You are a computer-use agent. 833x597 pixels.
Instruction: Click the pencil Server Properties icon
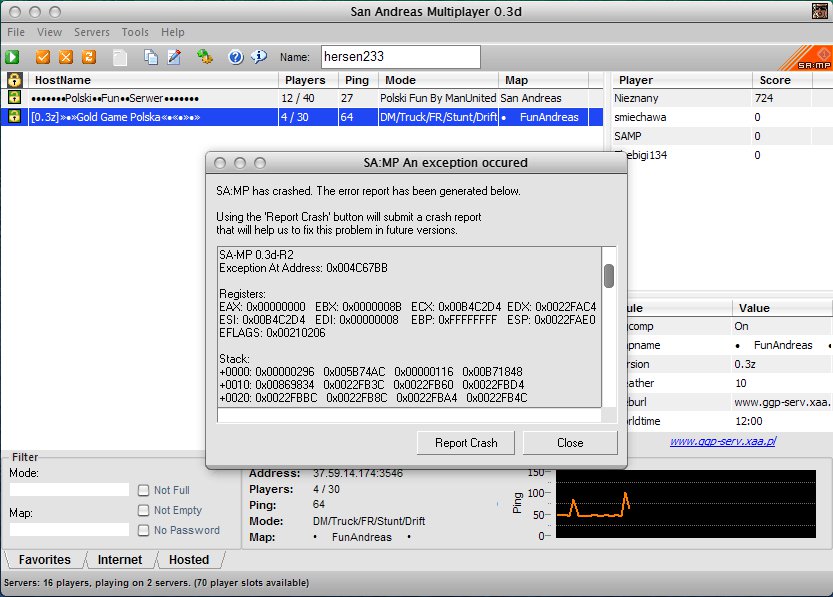(174, 57)
